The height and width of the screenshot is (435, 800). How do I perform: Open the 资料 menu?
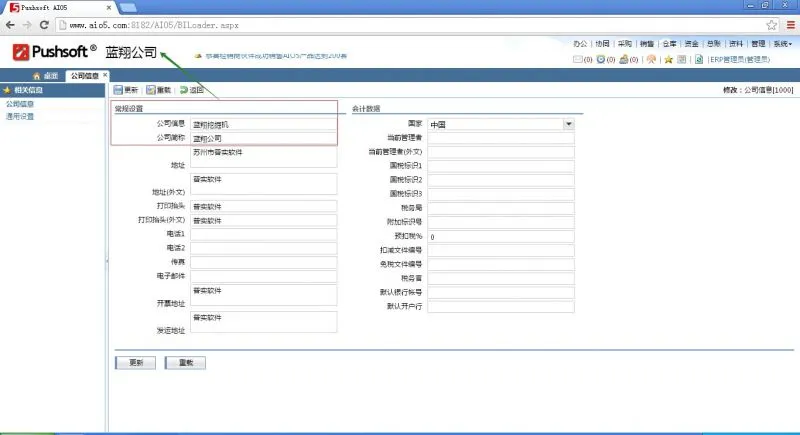(736, 44)
